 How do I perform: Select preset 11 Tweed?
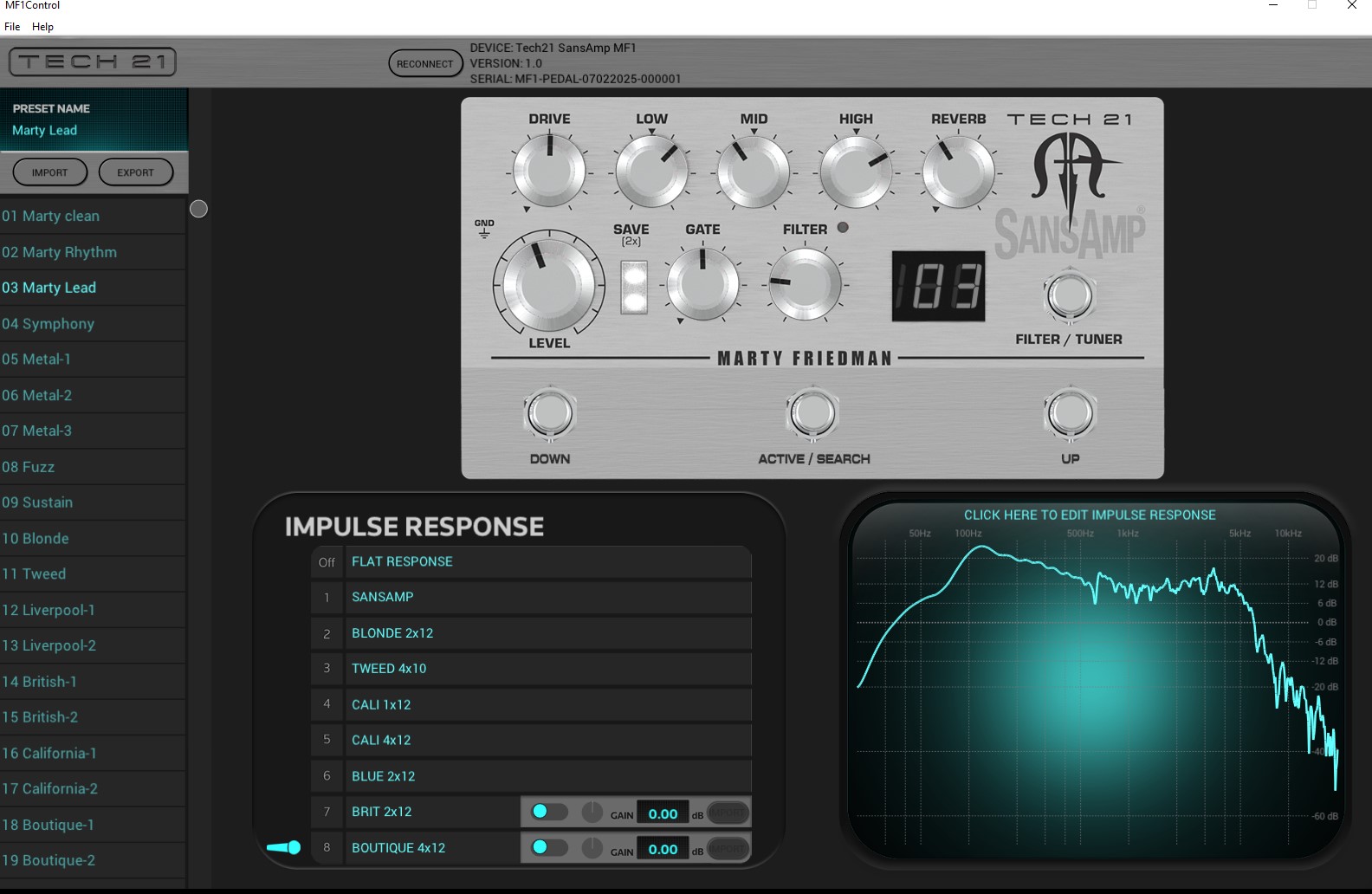[x=93, y=573]
